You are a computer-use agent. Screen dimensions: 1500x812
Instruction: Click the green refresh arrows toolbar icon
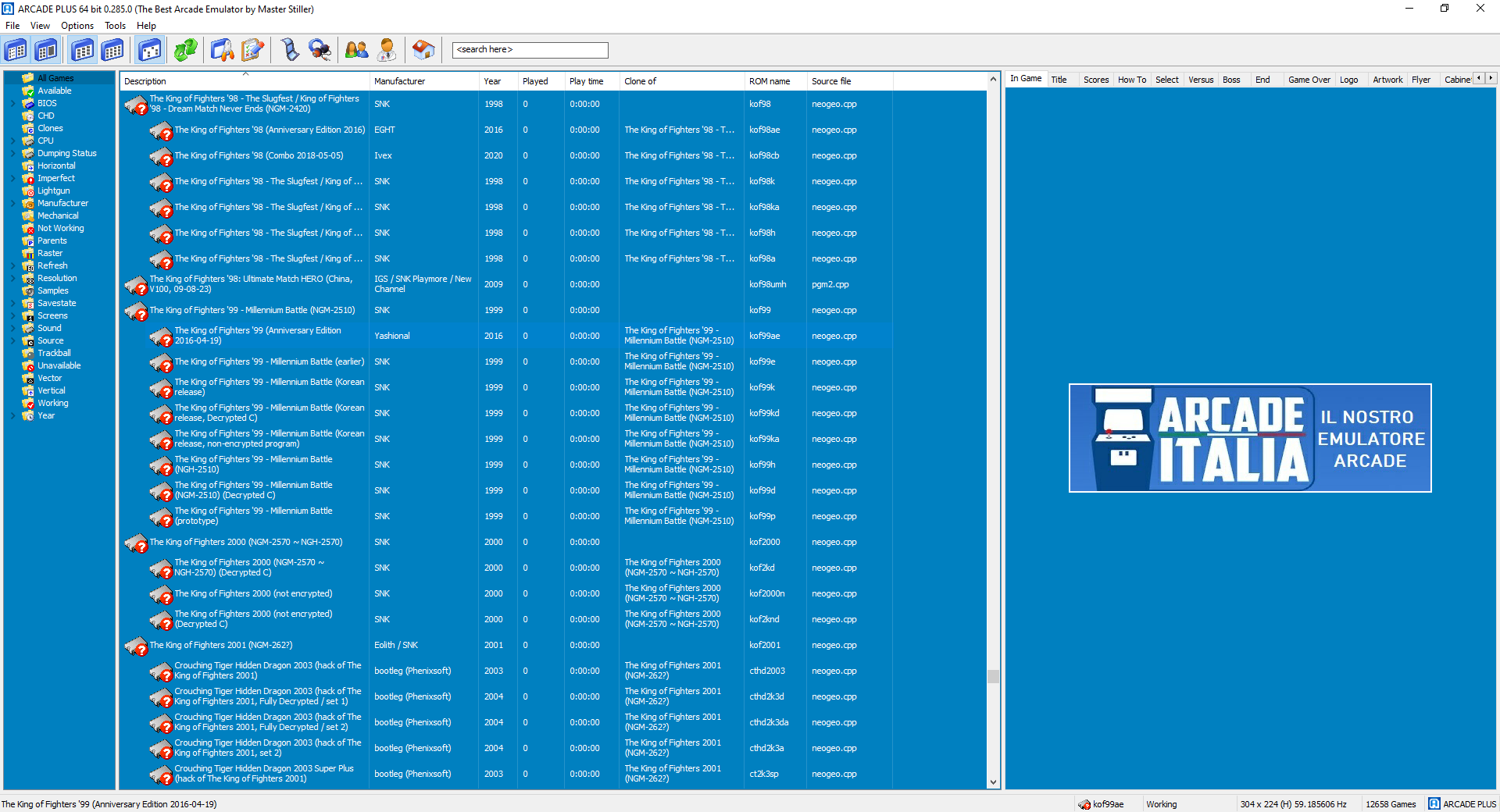(185, 50)
